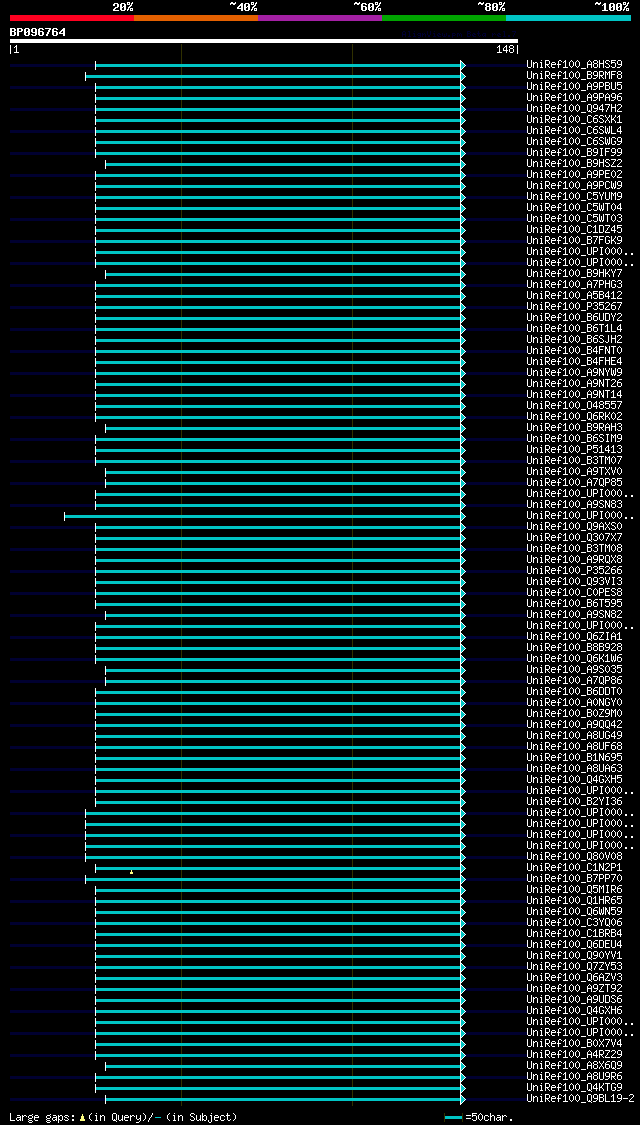The image size is (640, 1125).
Task: Open hit UniRef100_B9RMF8
Action: (574, 75)
